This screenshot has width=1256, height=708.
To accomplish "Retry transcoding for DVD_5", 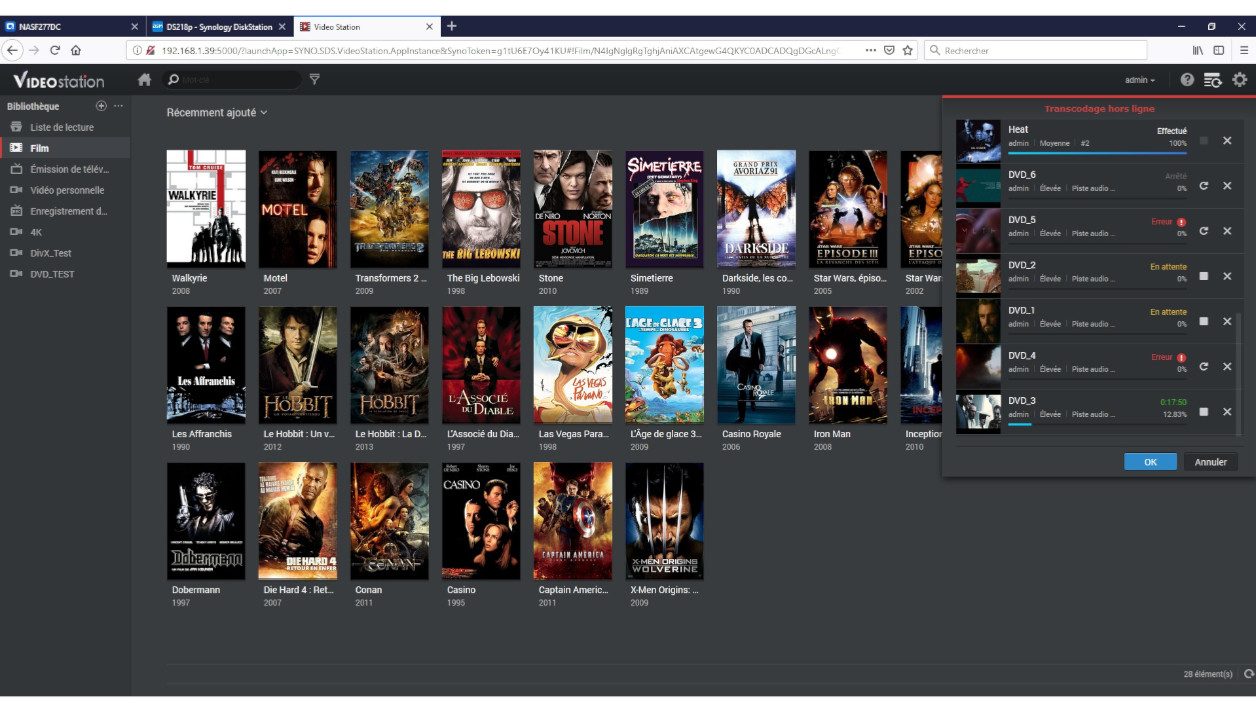I will 1204,231.
